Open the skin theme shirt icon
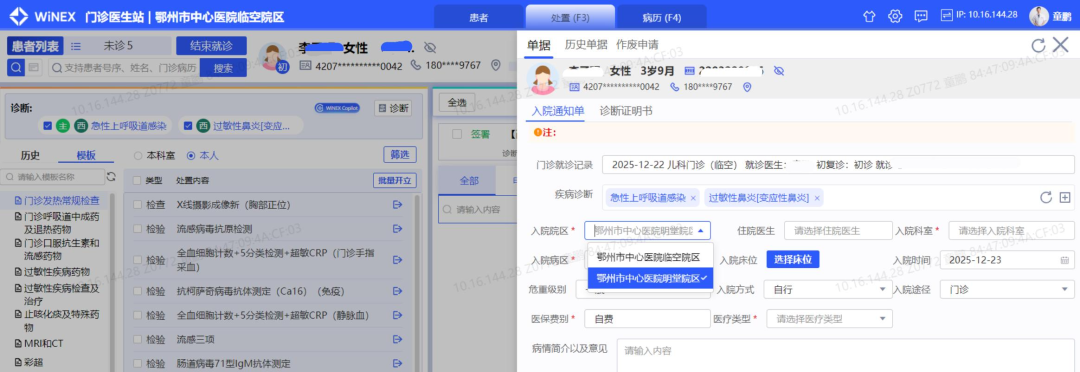The width and height of the screenshot is (1080, 372). coord(869,16)
